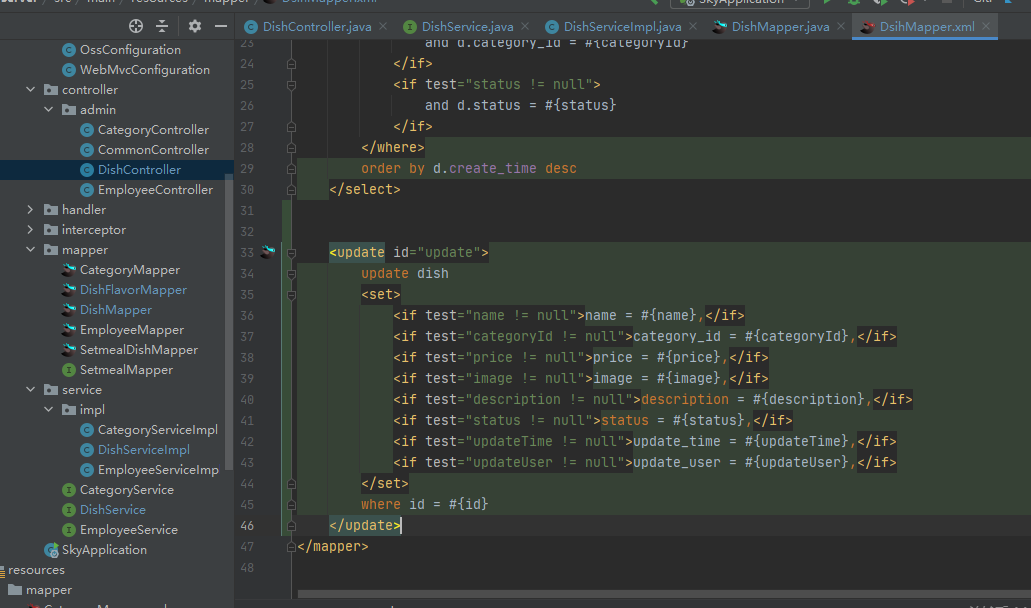The height and width of the screenshot is (608, 1031).
Task: Open project panel gear settings
Action: [195, 26]
